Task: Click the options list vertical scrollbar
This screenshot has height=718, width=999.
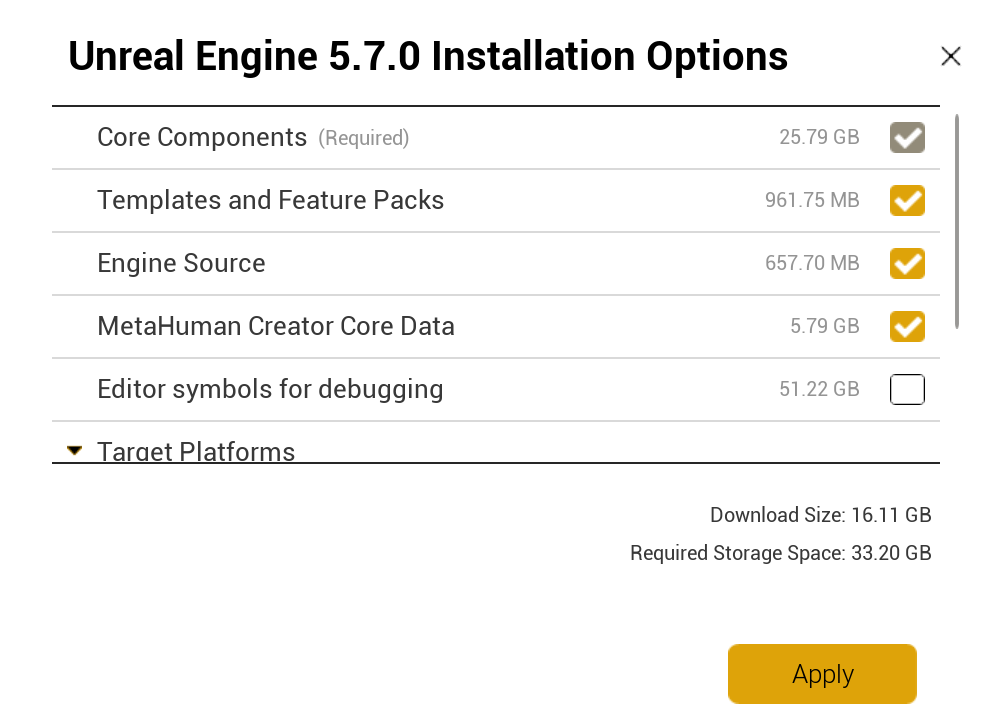Action: pos(957,221)
